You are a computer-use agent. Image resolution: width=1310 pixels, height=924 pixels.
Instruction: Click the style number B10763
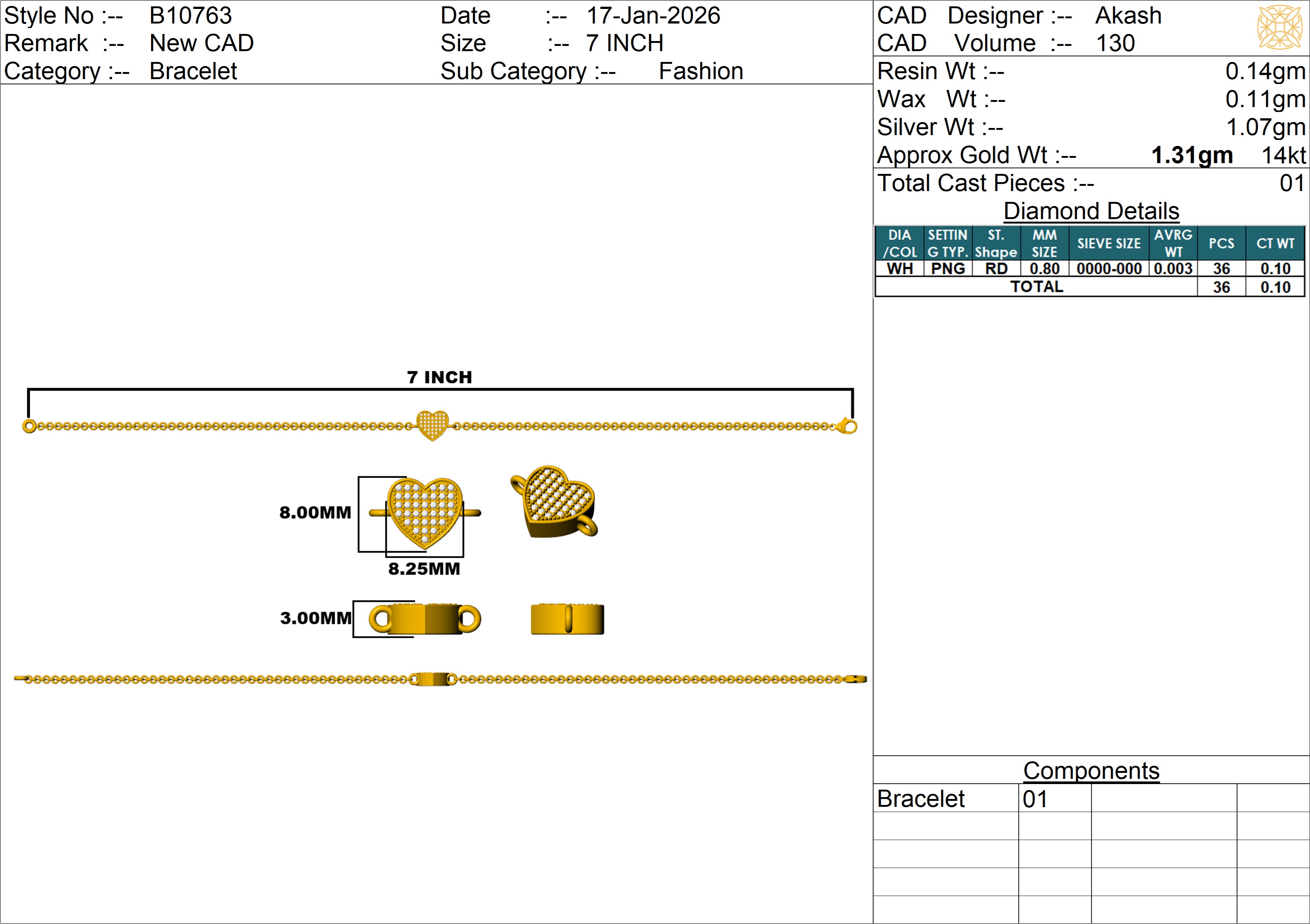click(191, 16)
